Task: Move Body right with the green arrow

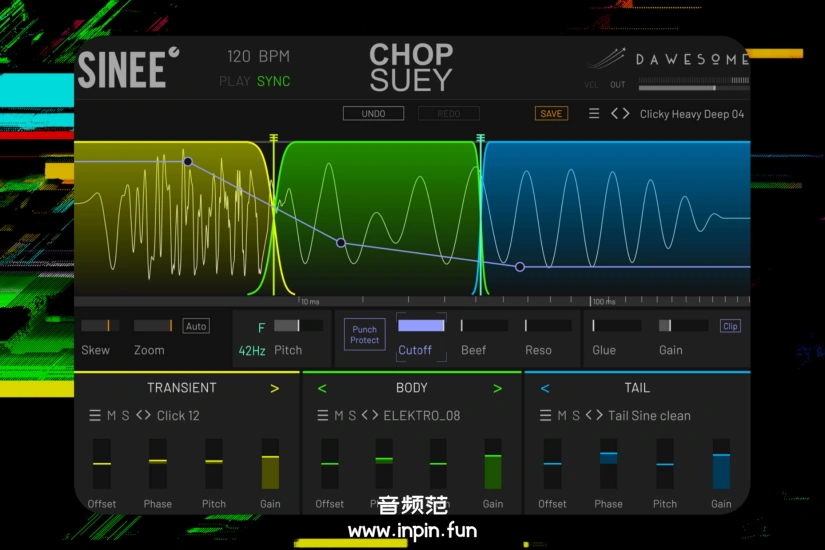Action: pyautogui.click(x=497, y=388)
